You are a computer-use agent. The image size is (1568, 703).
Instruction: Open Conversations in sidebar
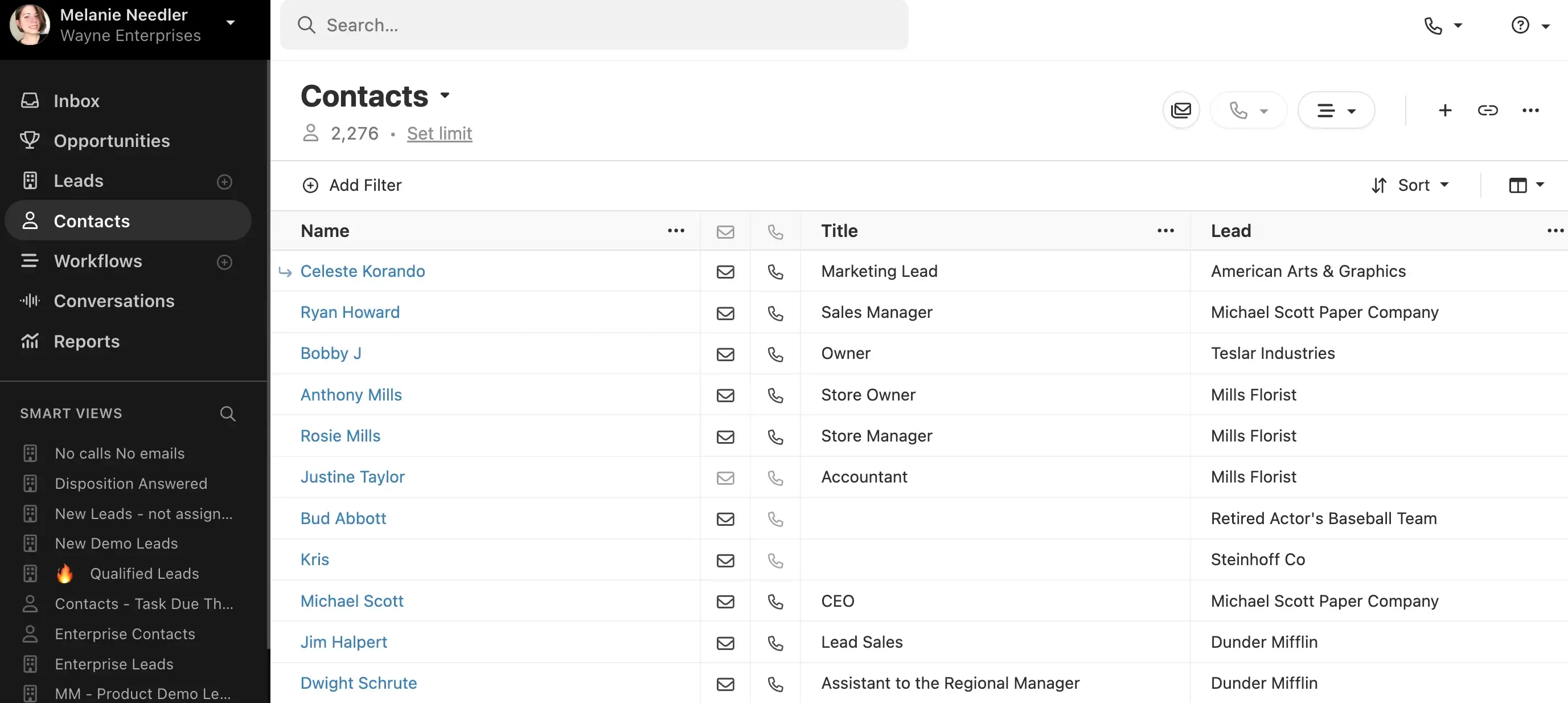click(x=114, y=301)
